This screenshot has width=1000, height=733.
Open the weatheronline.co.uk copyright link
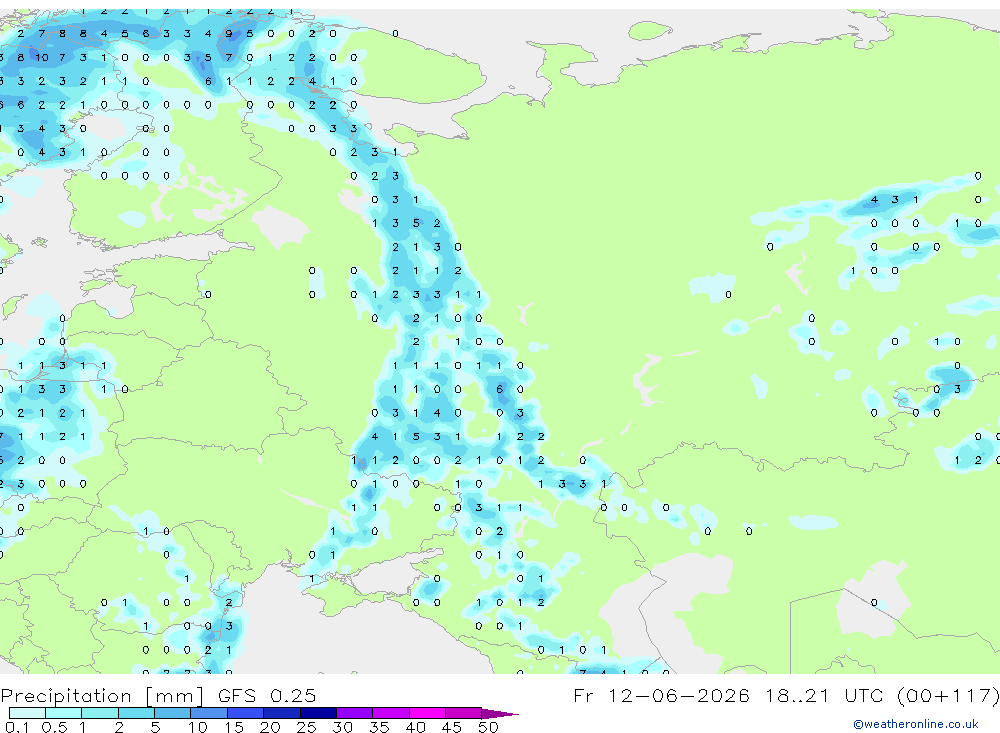click(x=915, y=724)
